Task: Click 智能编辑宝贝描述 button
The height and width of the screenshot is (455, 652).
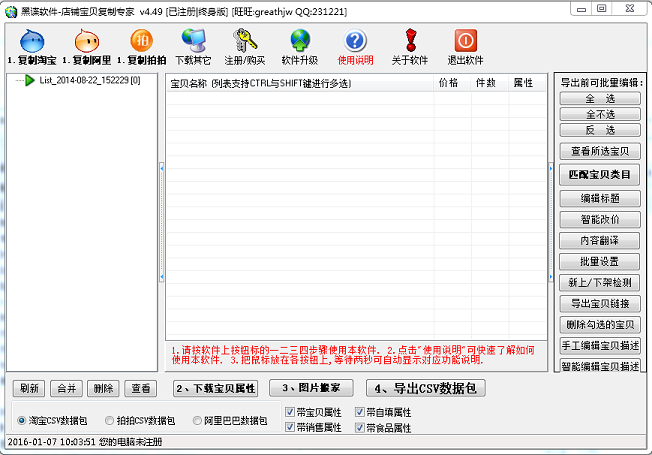Action: 600,365
